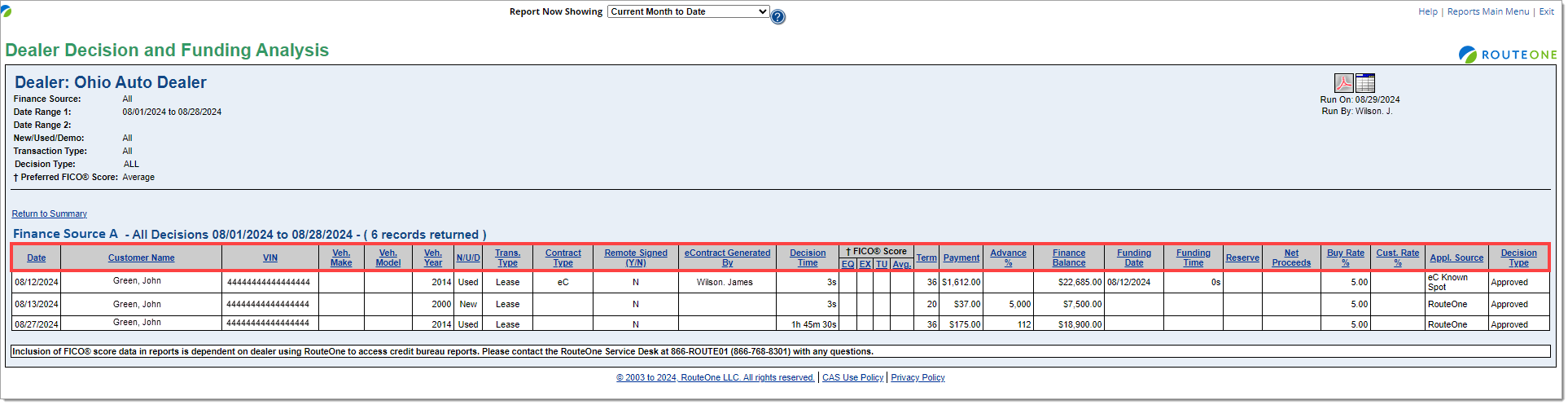Sort by Net Proceeds column
Viewport: 1568px width, 405px height.
(1291, 258)
